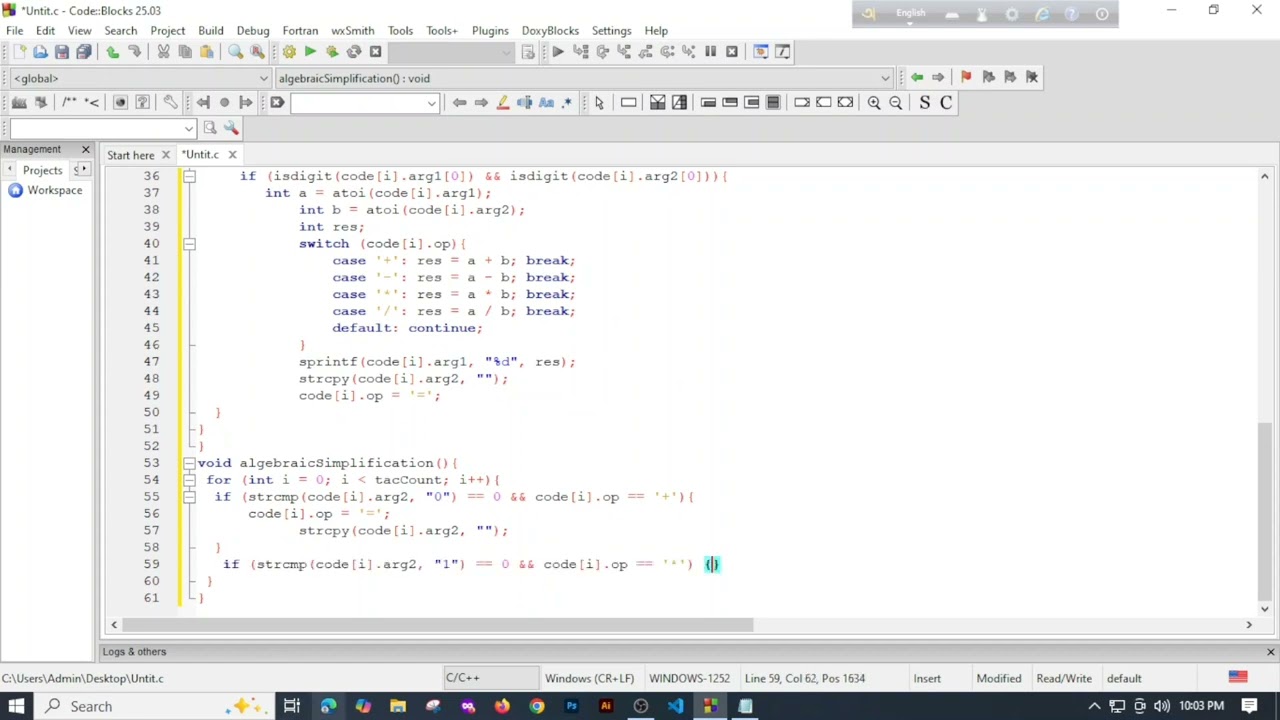The image size is (1280, 720).
Task: Open the File menu
Action: point(15,30)
